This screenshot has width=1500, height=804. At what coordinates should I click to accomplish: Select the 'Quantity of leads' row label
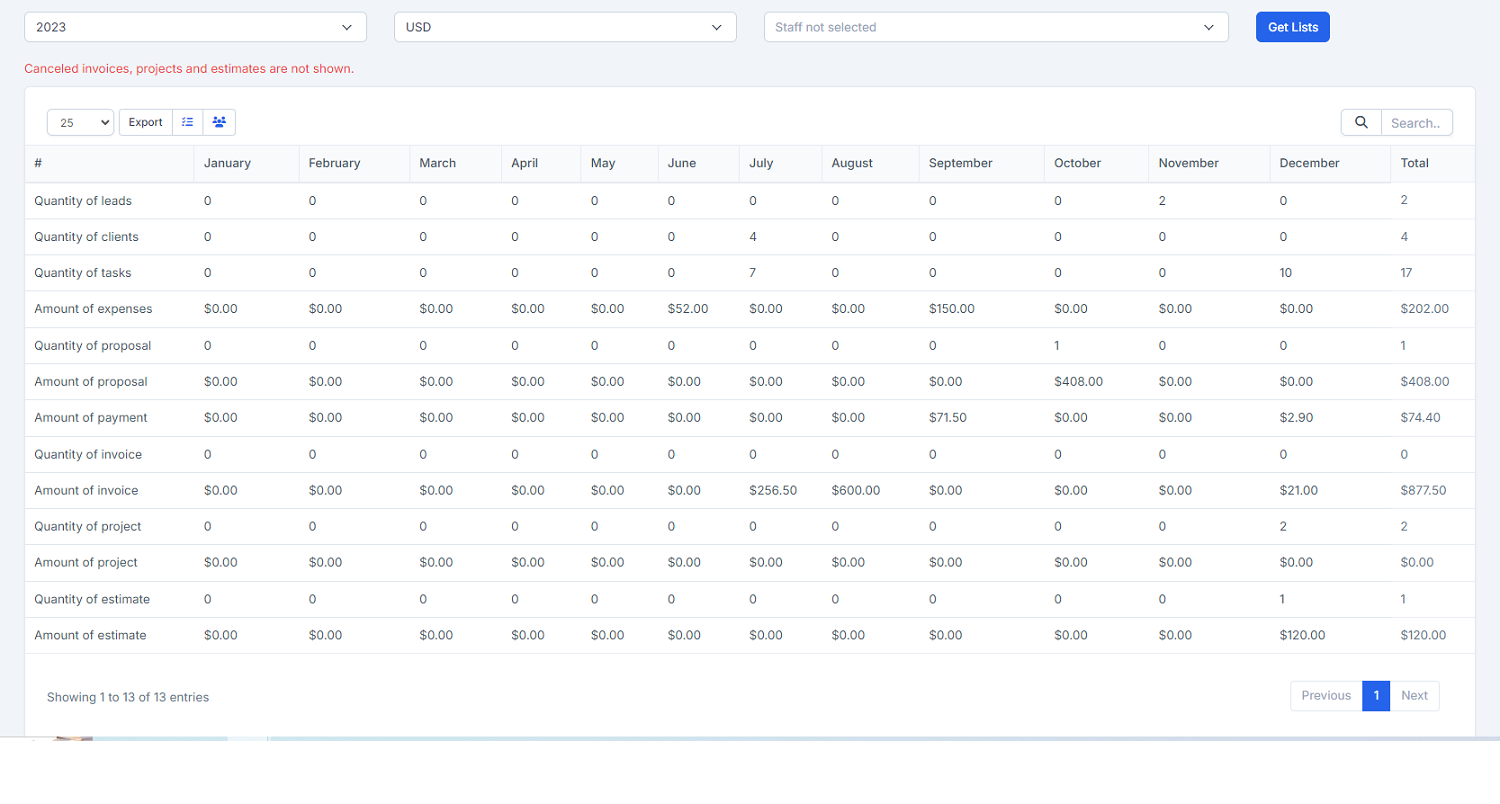click(x=83, y=201)
